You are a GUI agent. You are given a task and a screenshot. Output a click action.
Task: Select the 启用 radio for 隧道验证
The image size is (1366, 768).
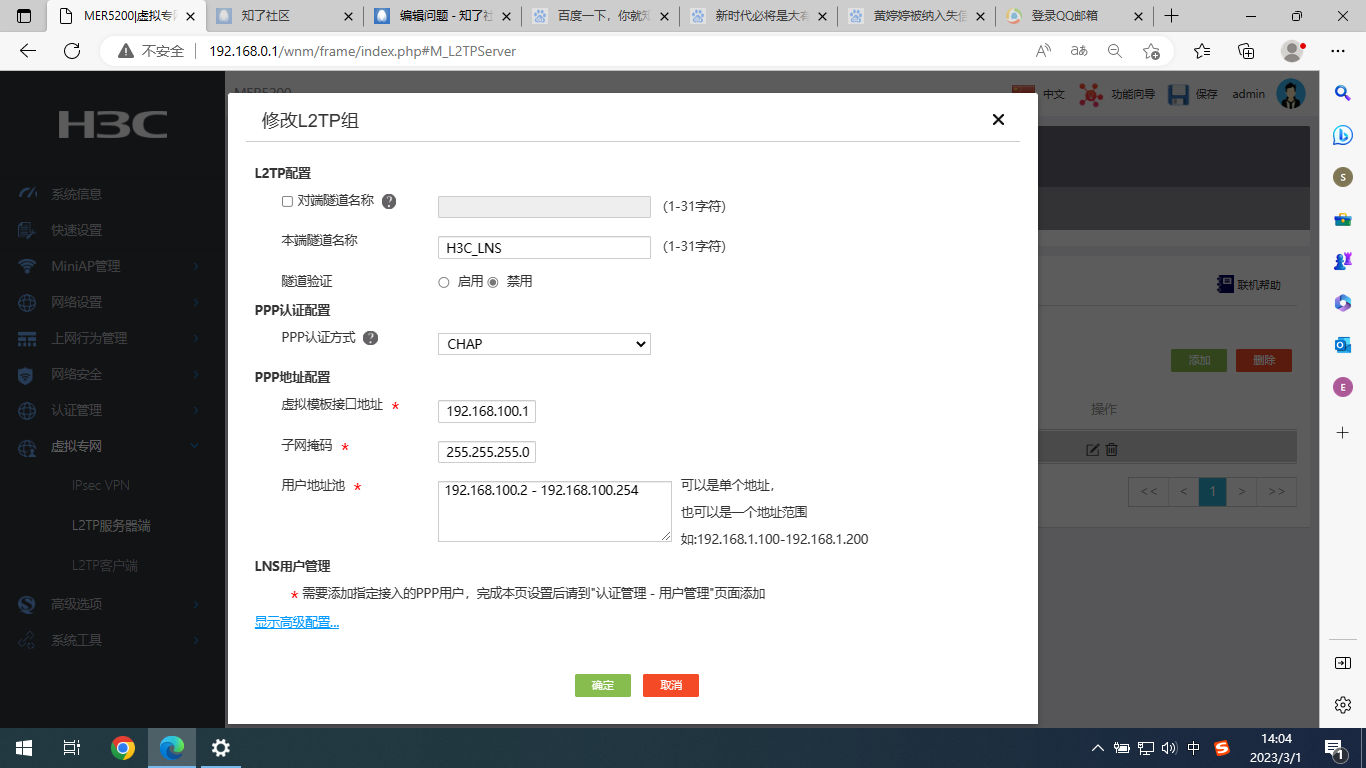point(444,282)
